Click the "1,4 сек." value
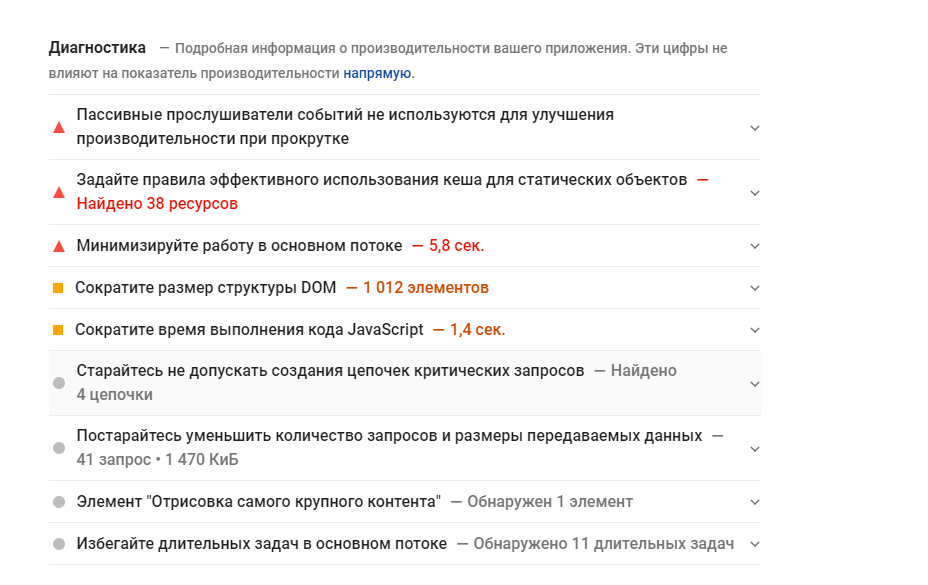This screenshot has height=585, width=928. (478, 330)
